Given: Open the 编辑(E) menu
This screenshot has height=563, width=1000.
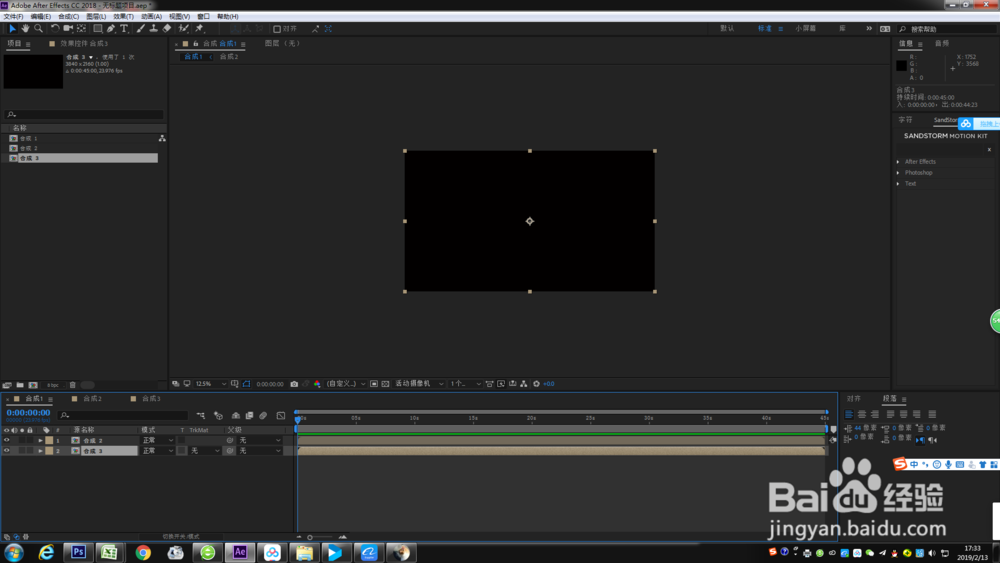Looking at the screenshot, I should click(40, 17).
